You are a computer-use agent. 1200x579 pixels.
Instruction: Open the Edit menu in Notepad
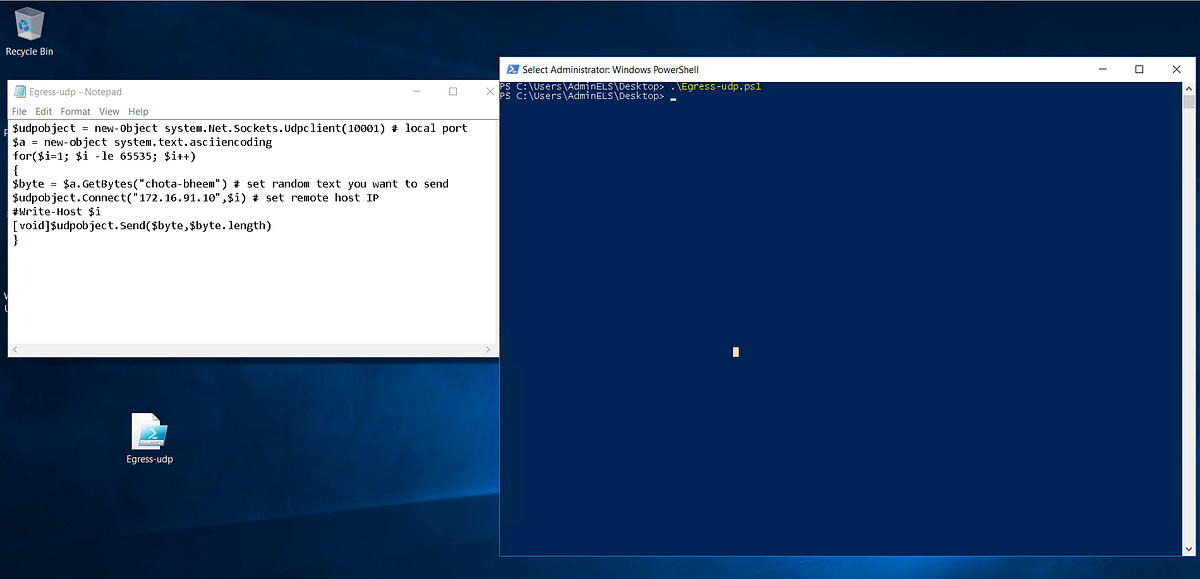click(43, 111)
